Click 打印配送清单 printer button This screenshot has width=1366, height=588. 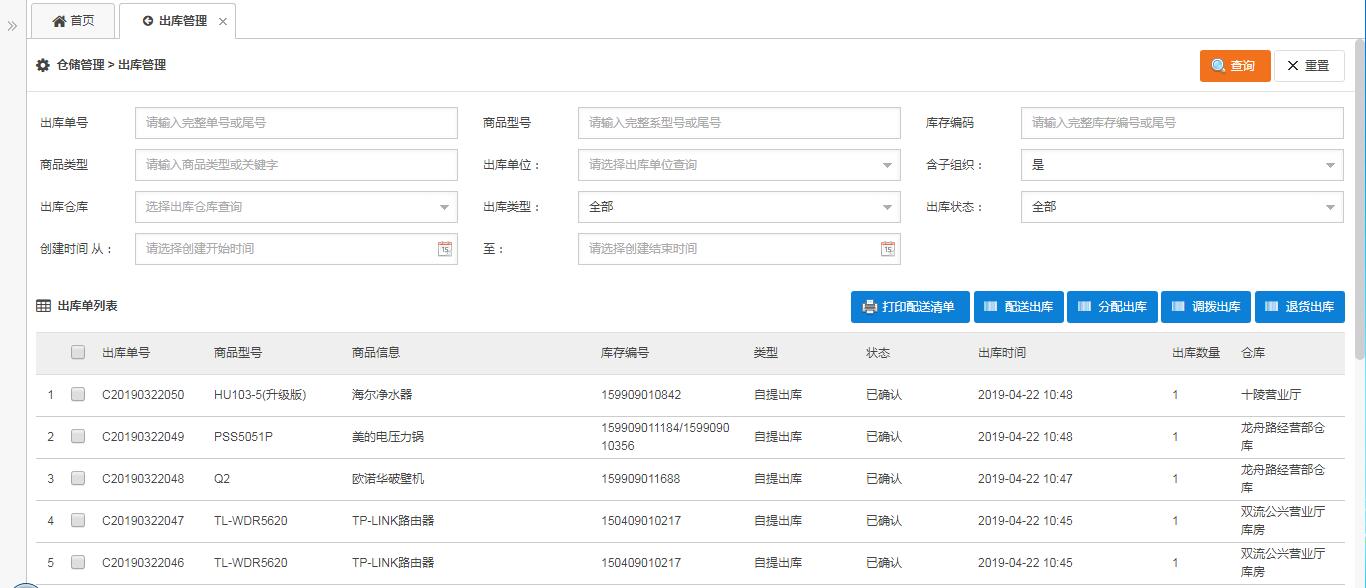[x=910, y=307]
